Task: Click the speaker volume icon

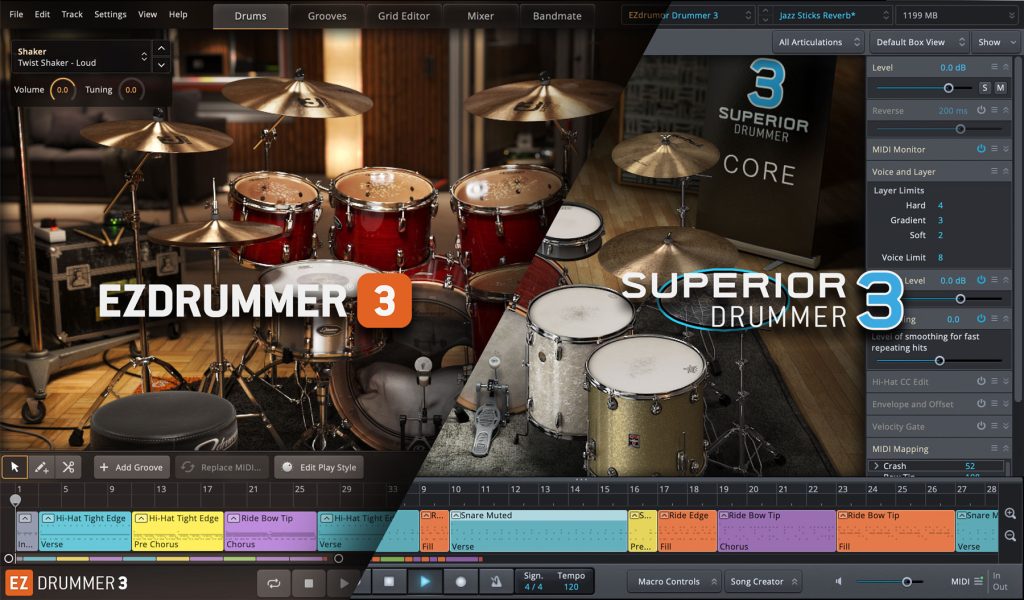Action: pos(839,581)
